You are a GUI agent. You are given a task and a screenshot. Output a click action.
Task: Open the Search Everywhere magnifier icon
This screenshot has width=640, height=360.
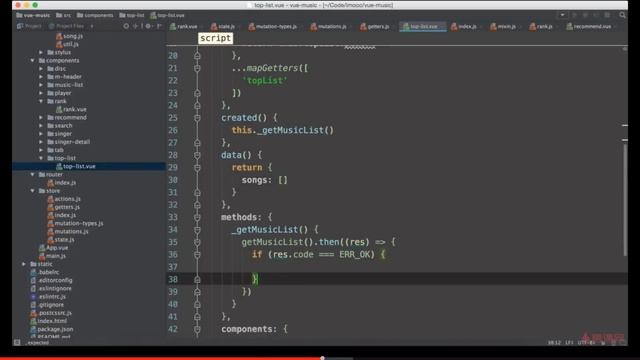coord(622,15)
